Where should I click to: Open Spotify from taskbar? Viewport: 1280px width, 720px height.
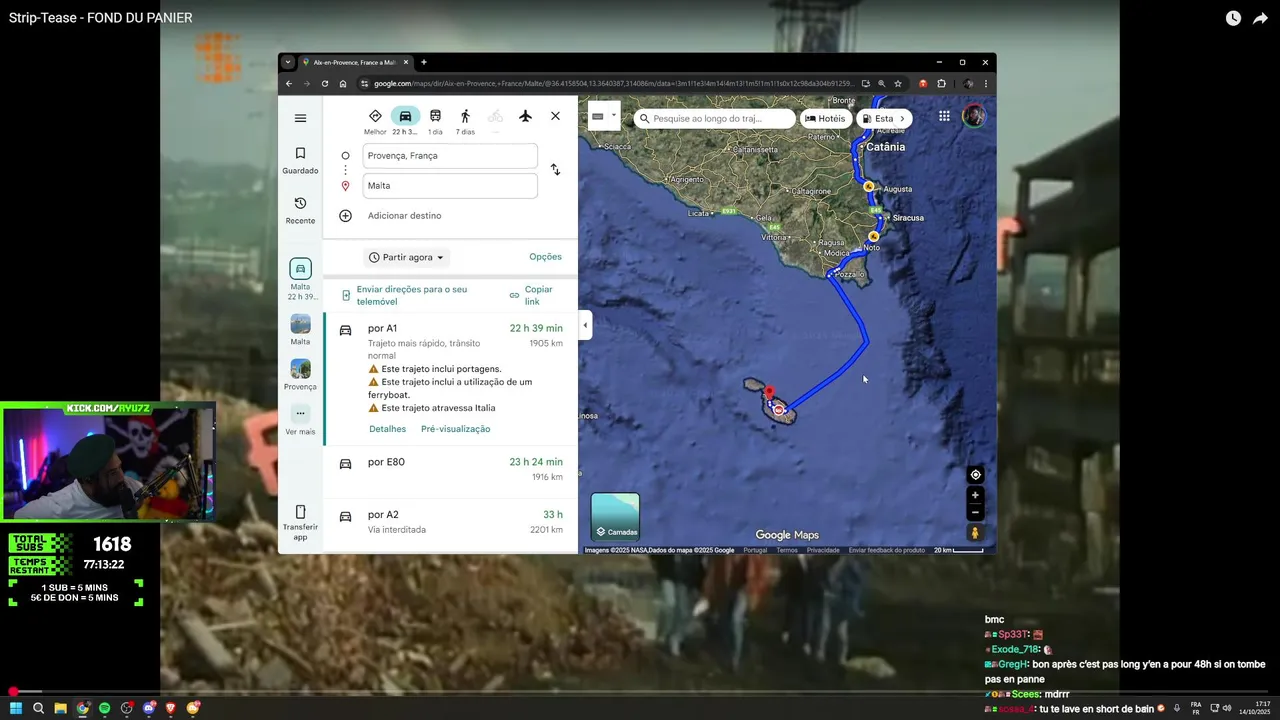tap(104, 708)
